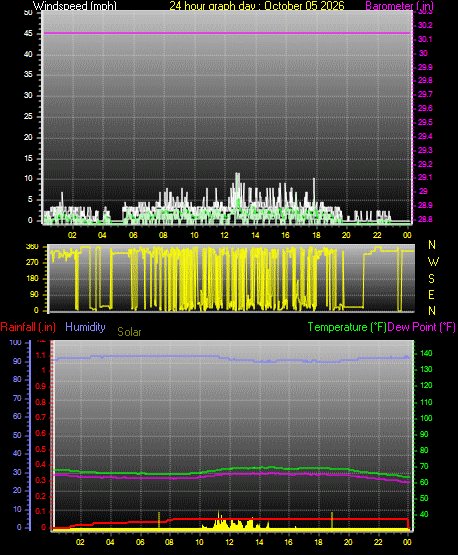
Task: Click the '28.8' barometer axis value
Action: pos(425,219)
